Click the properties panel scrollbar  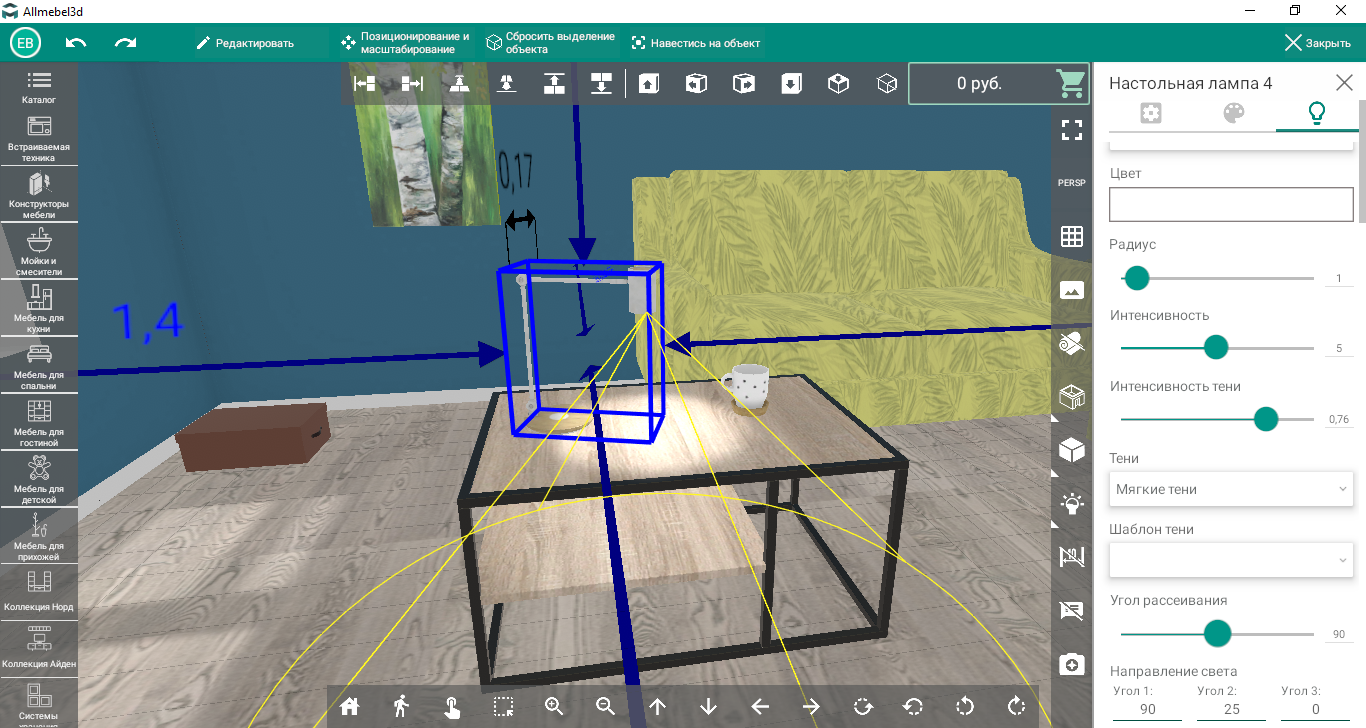tap(1361, 160)
